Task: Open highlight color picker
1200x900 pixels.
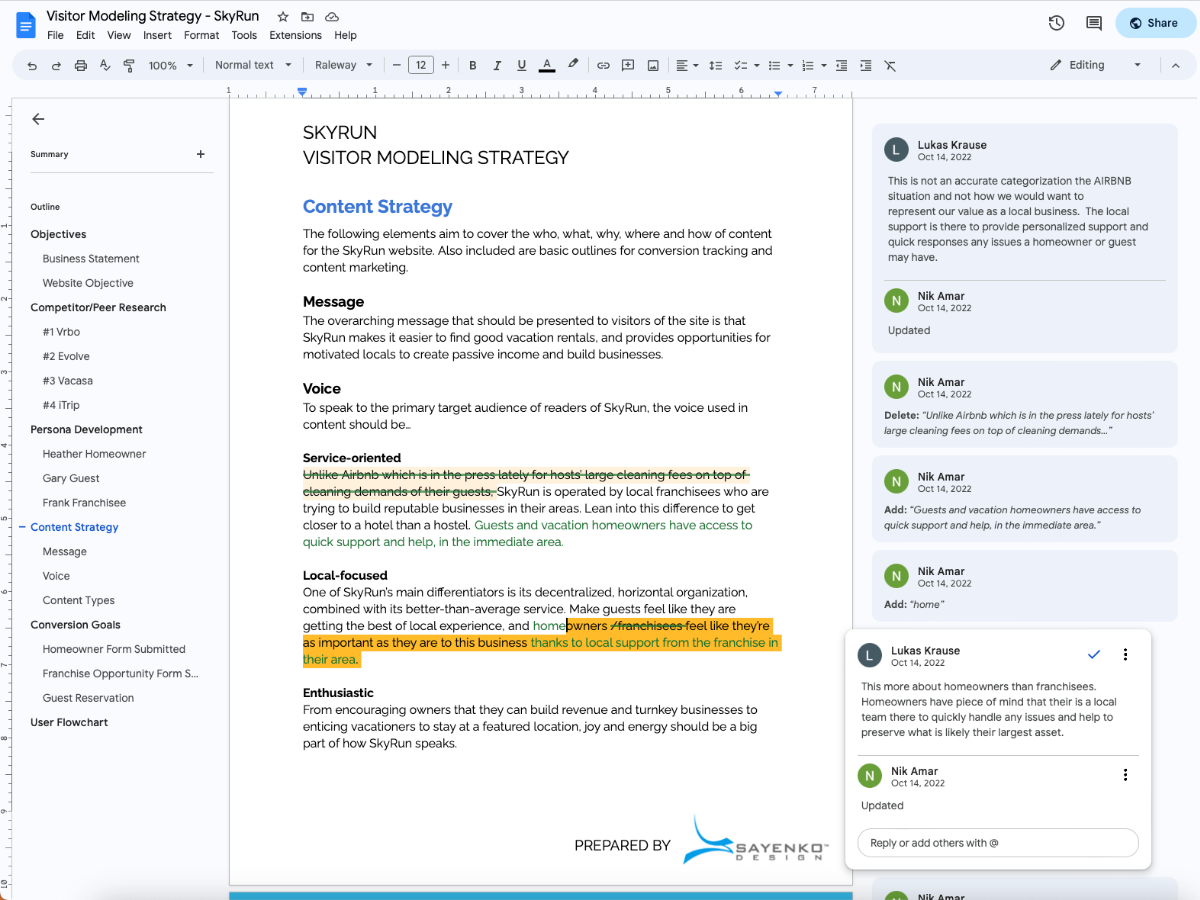Action: point(573,65)
